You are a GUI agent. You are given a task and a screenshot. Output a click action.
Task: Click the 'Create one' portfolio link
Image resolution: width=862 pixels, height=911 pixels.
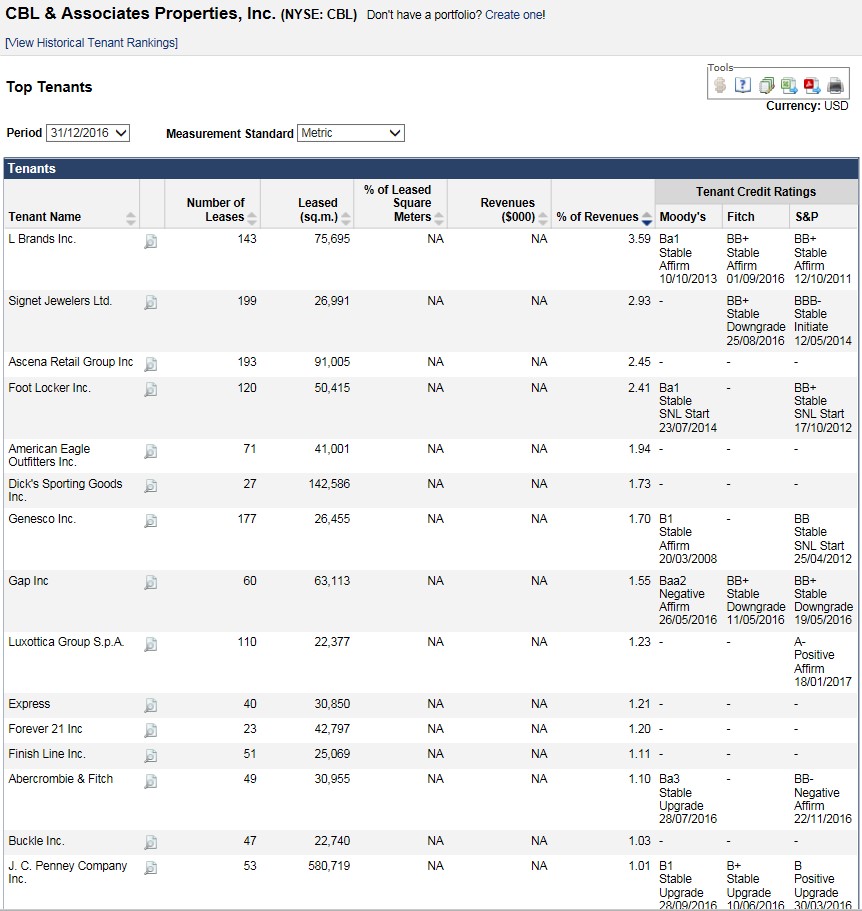coord(513,16)
